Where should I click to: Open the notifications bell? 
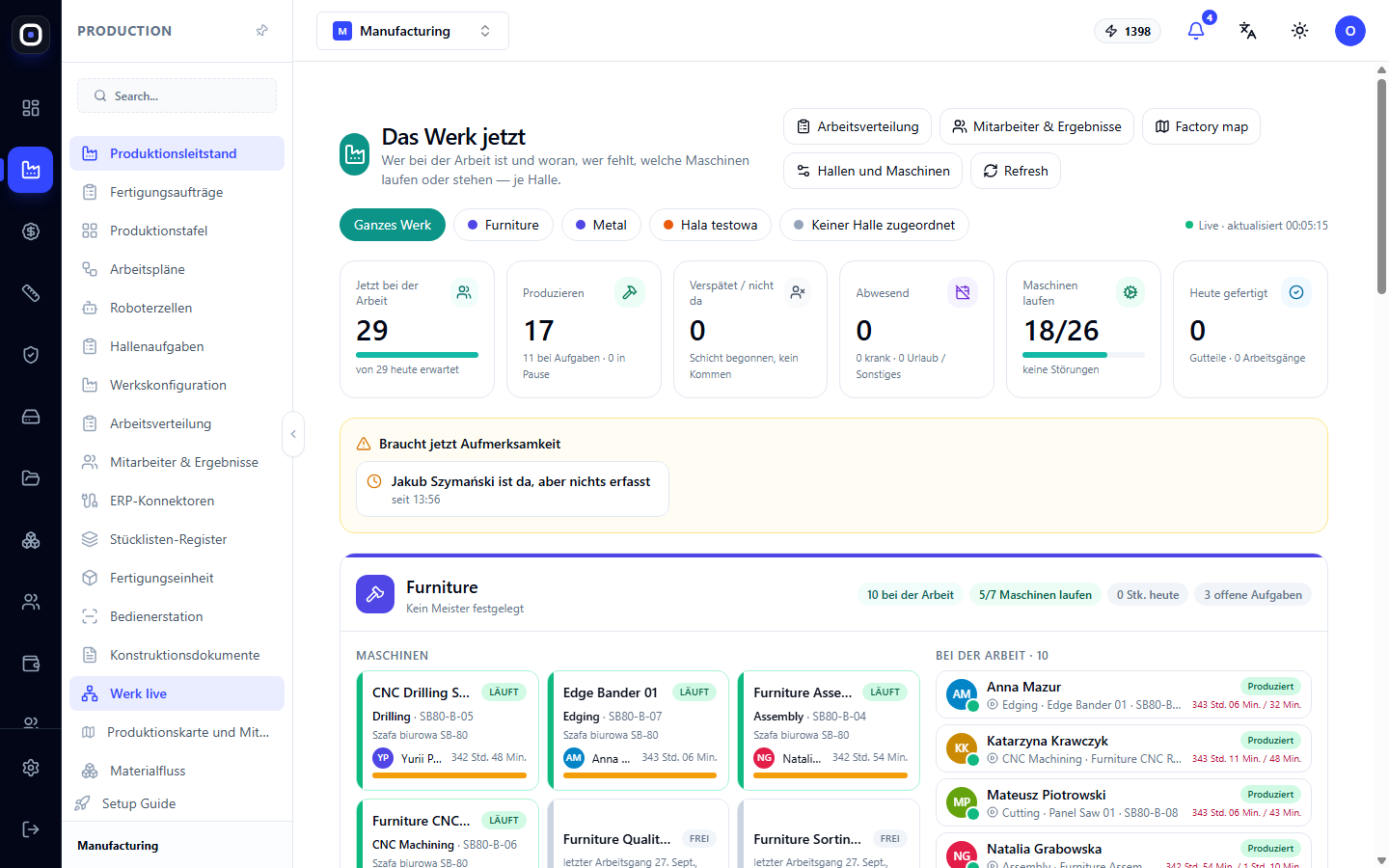click(1196, 31)
